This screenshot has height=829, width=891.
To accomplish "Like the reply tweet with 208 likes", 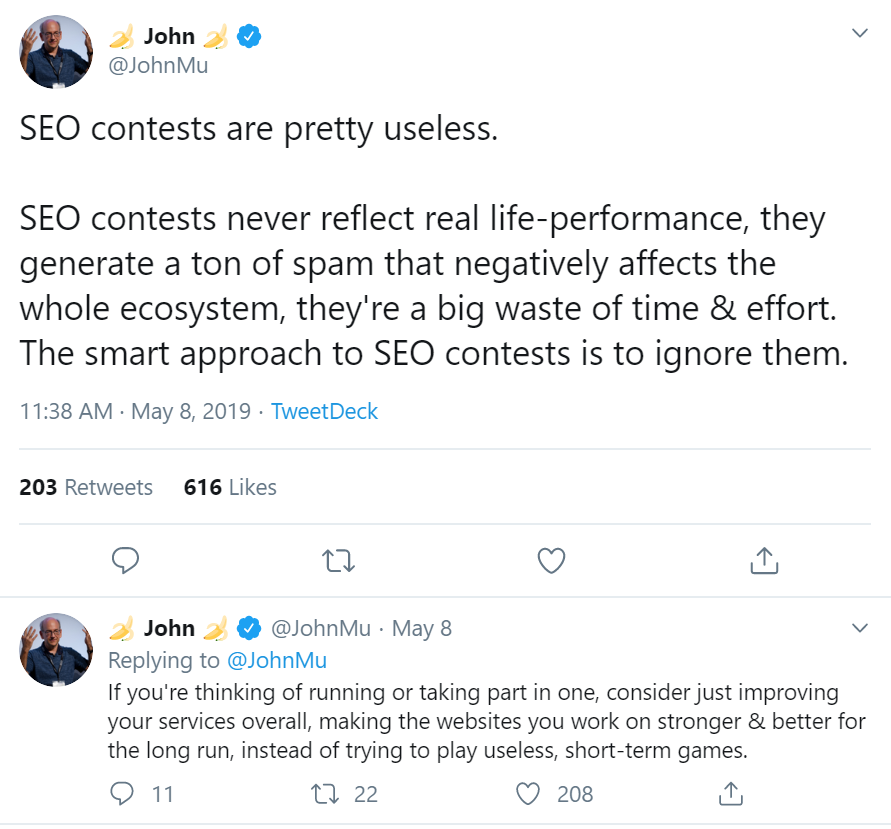I will coord(528,794).
